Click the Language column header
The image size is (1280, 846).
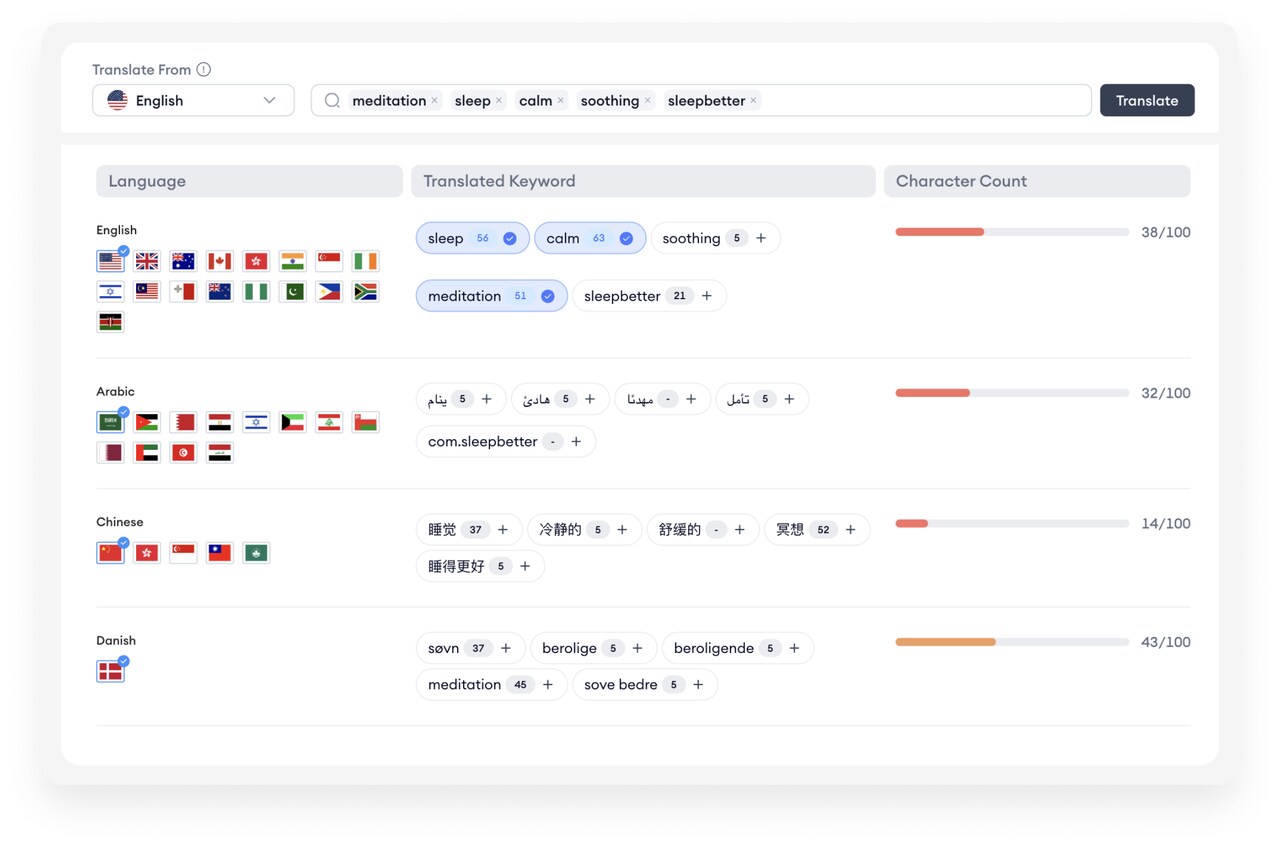249,181
